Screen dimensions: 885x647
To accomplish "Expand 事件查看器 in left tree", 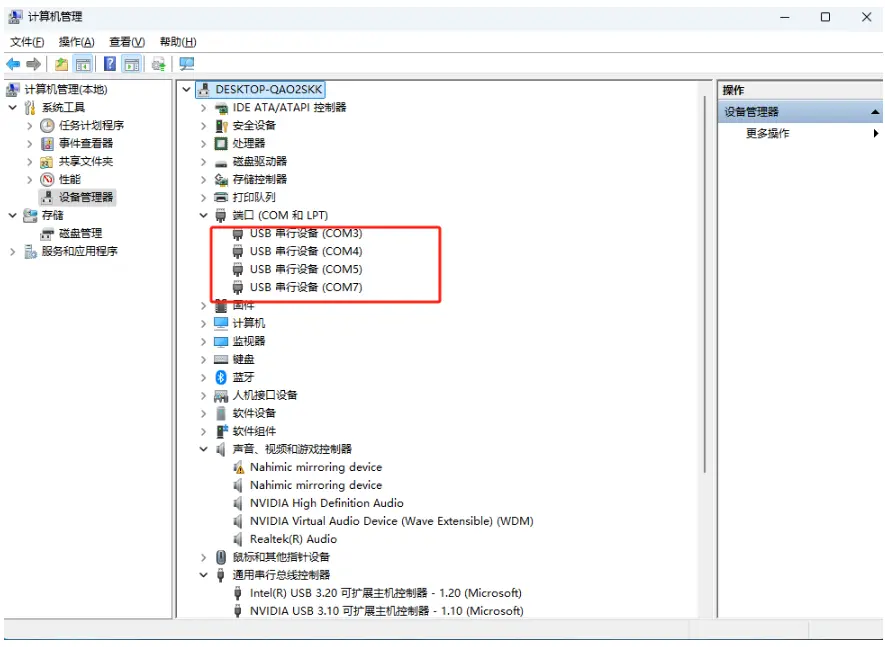I will pos(29,143).
